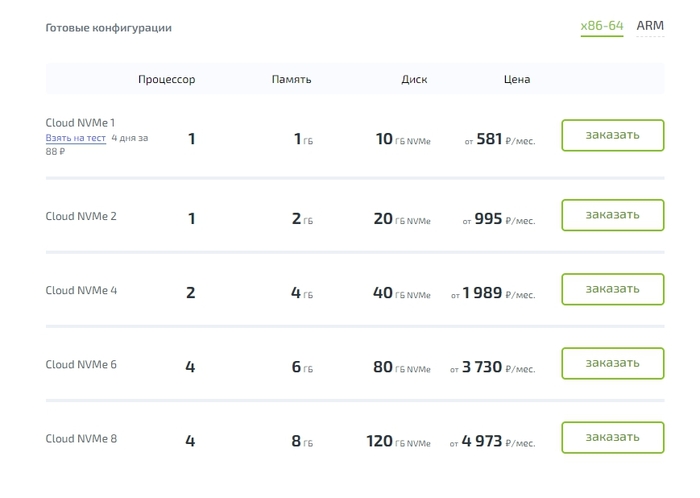Click the 'Цена' column header
This screenshot has height=498, width=700.
(516, 79)
